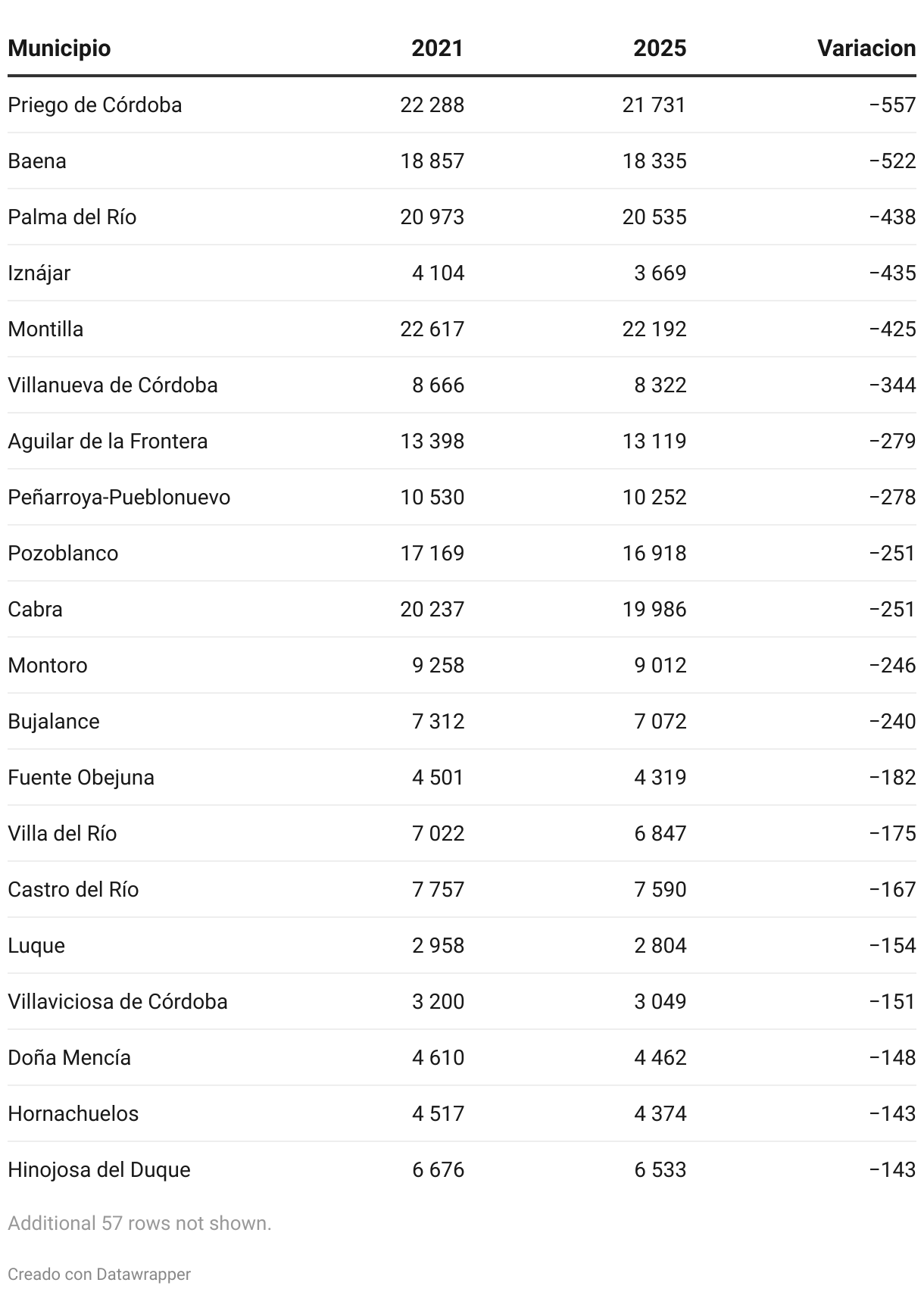Click the Fuente Obejuna row label
This screenshot has width=924, height=1292.
click(x=81, y=777)
